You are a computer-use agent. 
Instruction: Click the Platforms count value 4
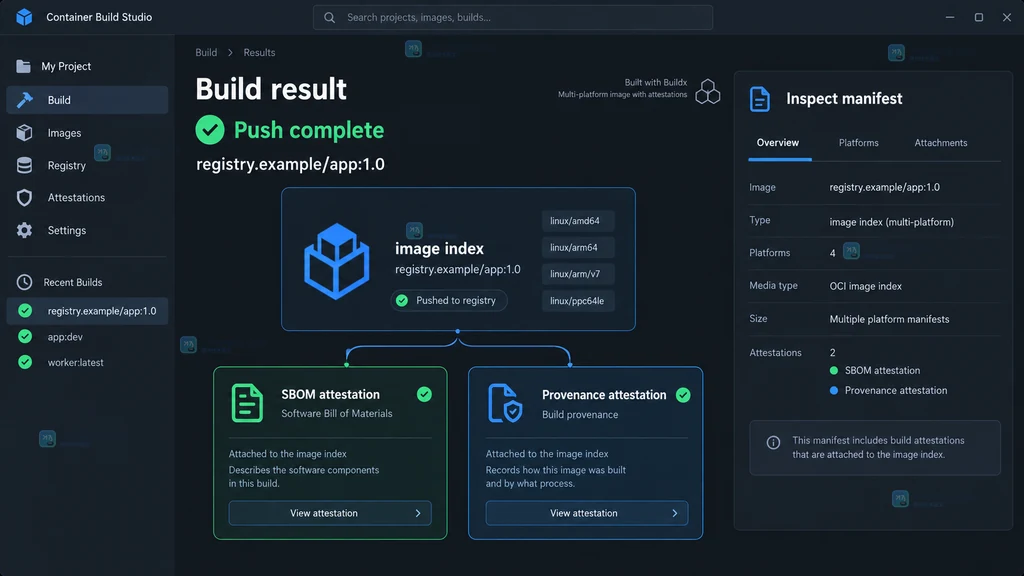(833, 253)
